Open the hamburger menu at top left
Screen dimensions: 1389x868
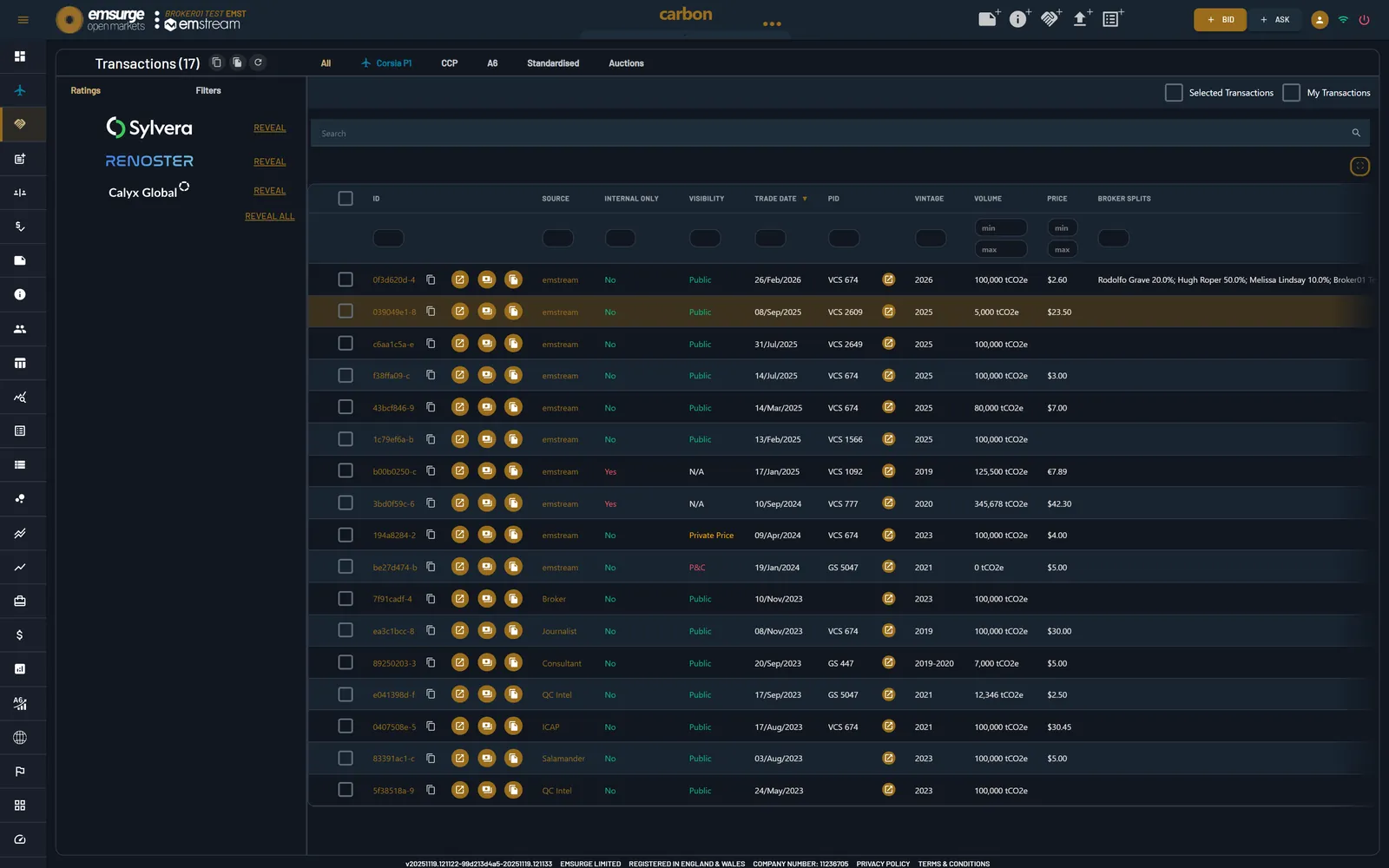click(23, 20)
